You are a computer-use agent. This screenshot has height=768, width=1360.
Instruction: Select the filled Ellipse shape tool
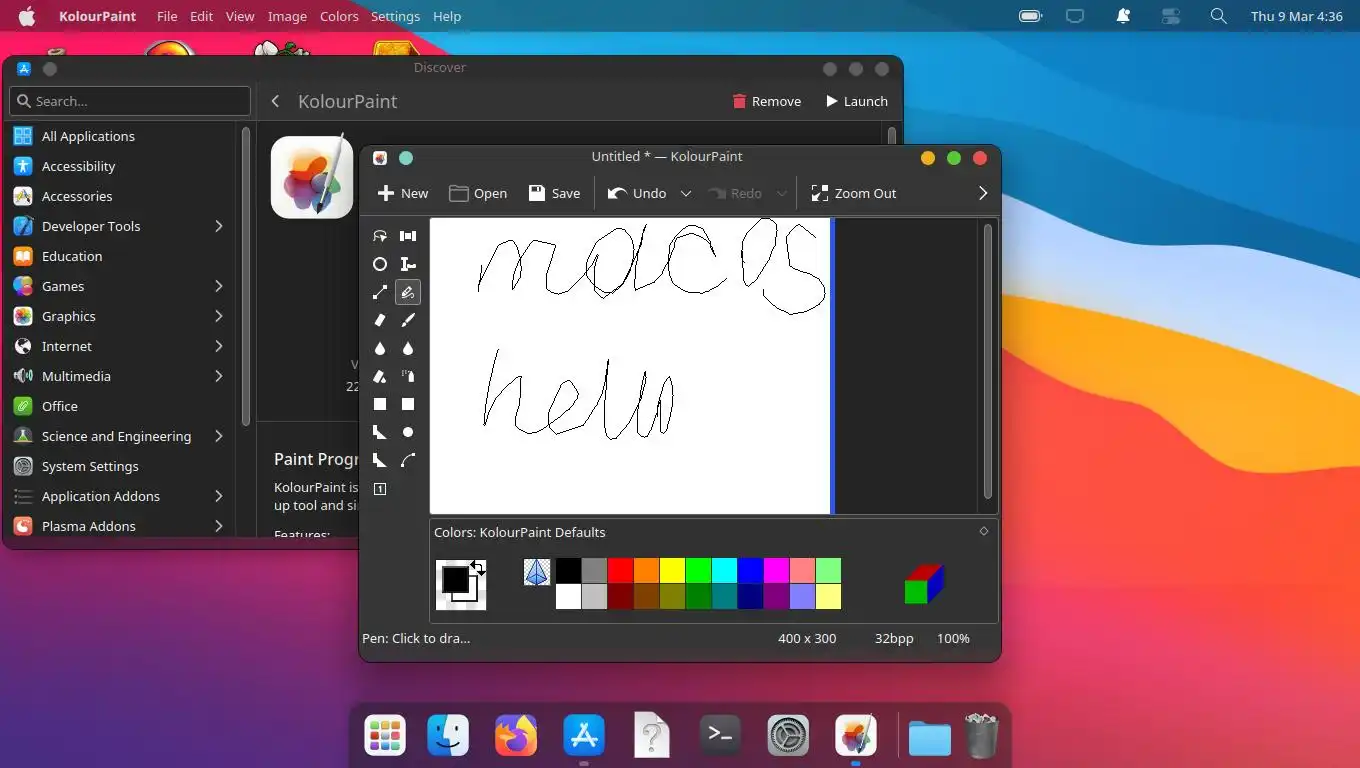(x=408, y=432)
